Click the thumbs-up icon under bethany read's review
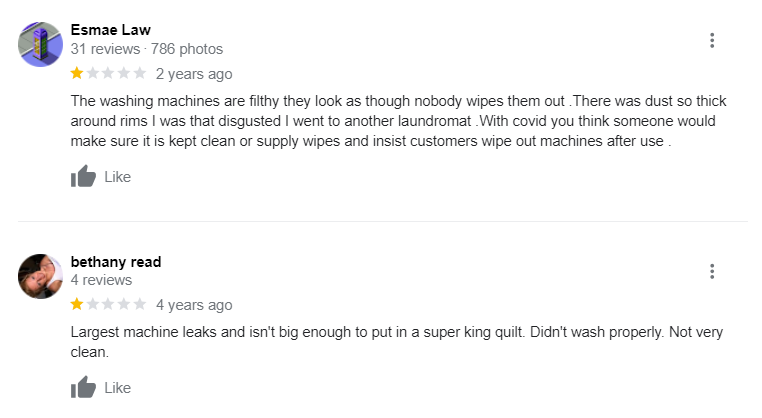This screenshot has height=418, width=762. (83, 387)
